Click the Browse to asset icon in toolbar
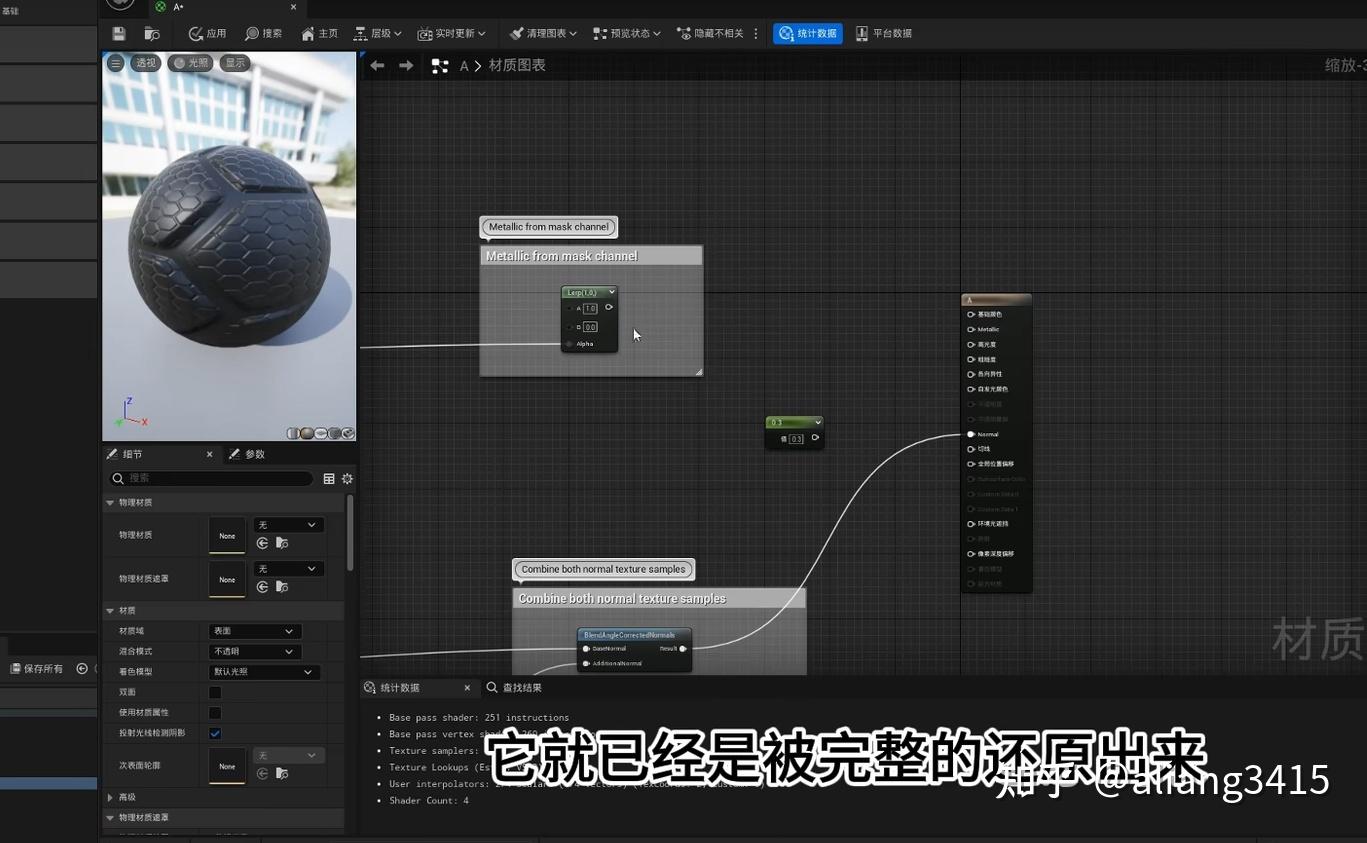Image resolution: width=1367 pixels, height=843 pixels. (152, 33)
